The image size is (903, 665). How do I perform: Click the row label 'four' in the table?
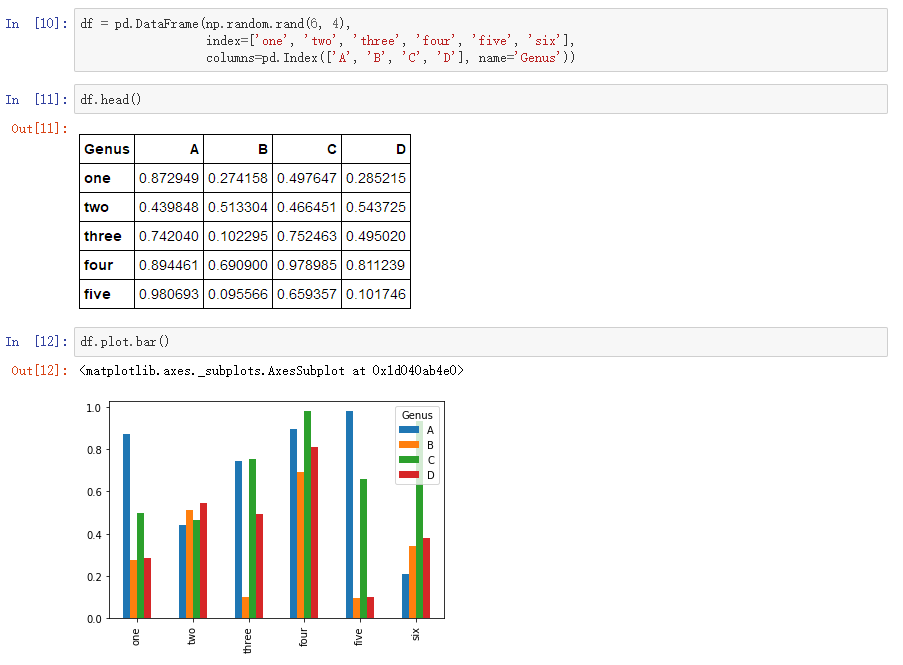tap(97, 265)
